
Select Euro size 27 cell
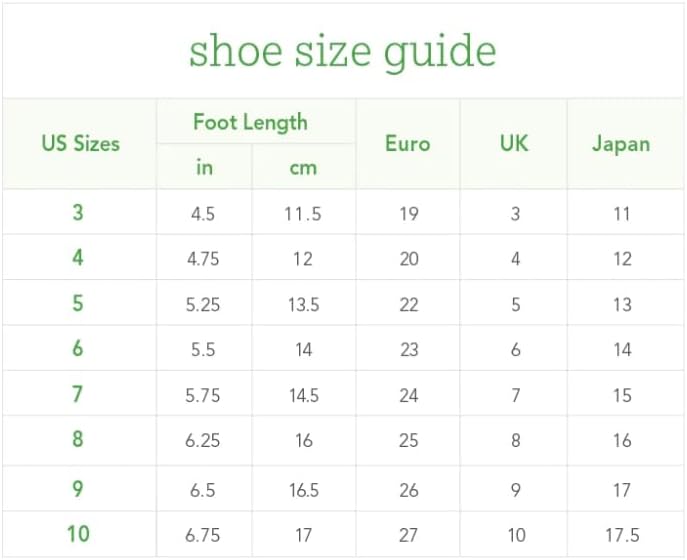click(x=408, y=535)
